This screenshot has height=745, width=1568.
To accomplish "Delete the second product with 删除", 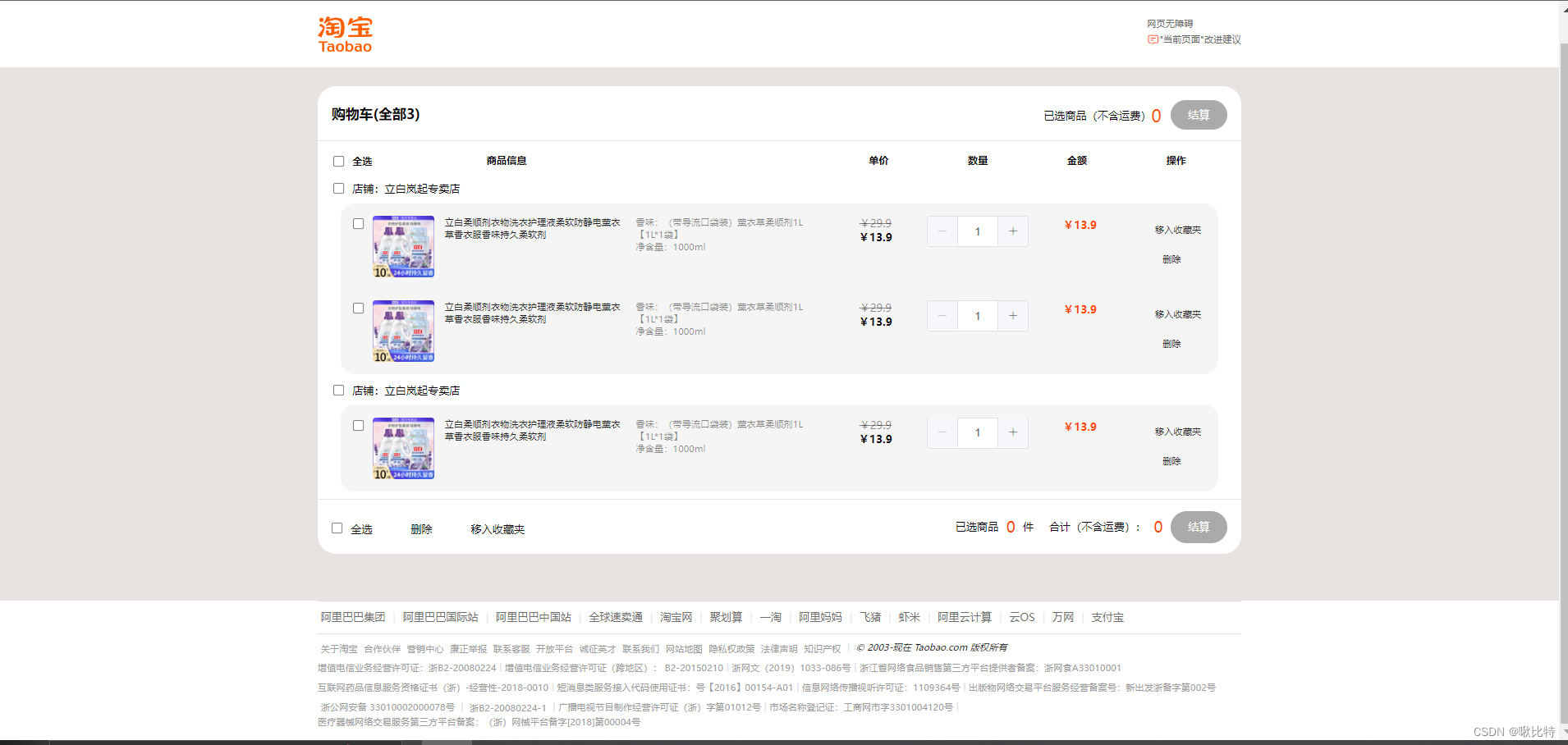I will coord(1171,344).
